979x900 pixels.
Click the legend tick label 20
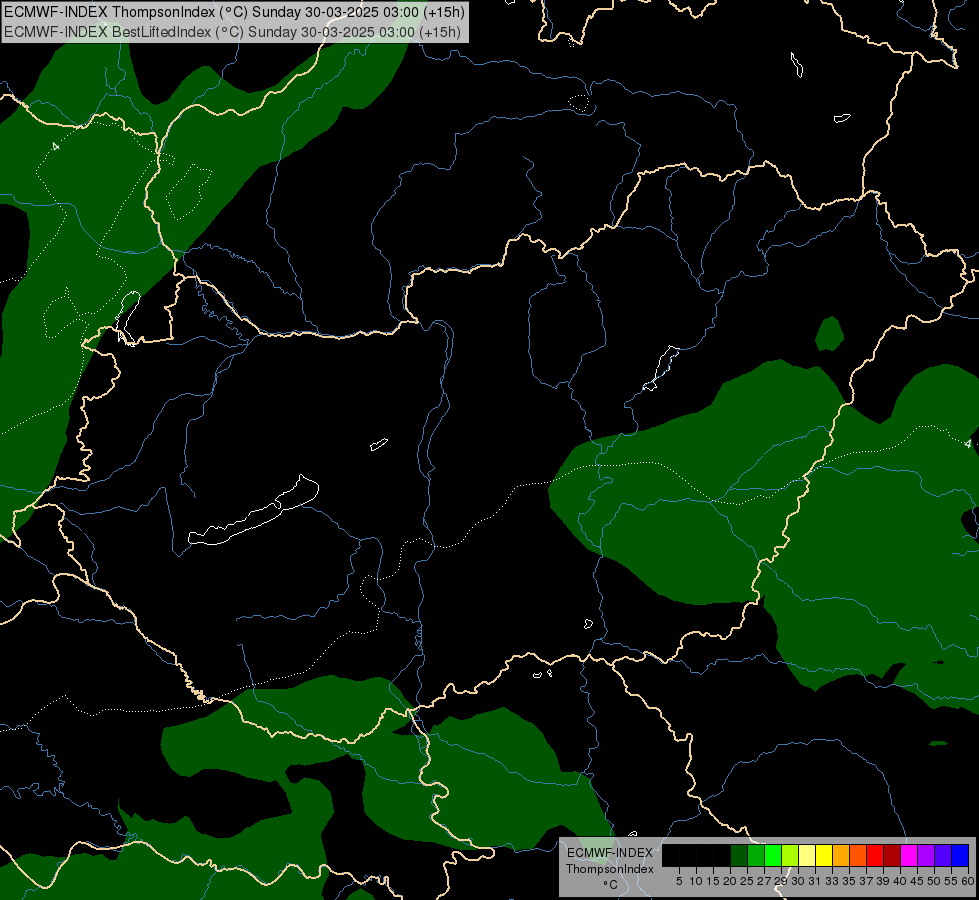pyautogui.click(x=730, y=881)
